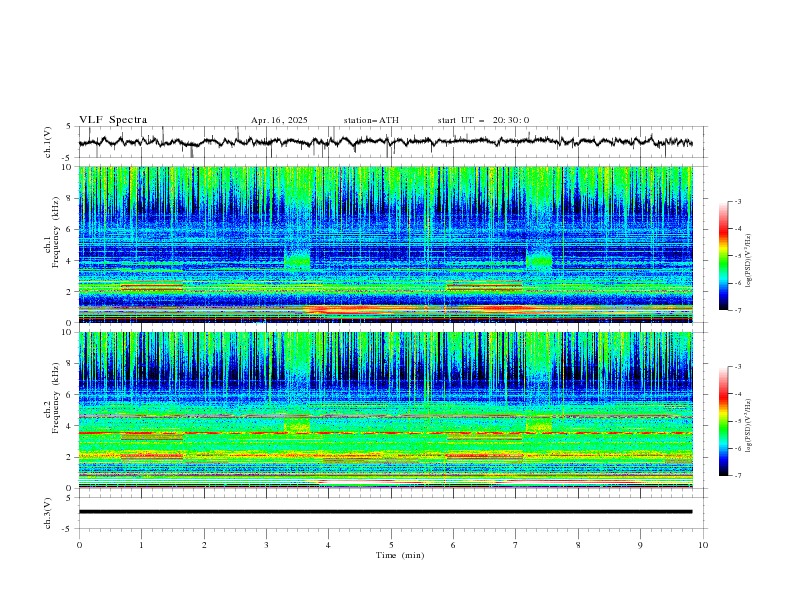Screen dimensions: 792x612
Task: Click time axis tick label "9"
Action: 640,545
